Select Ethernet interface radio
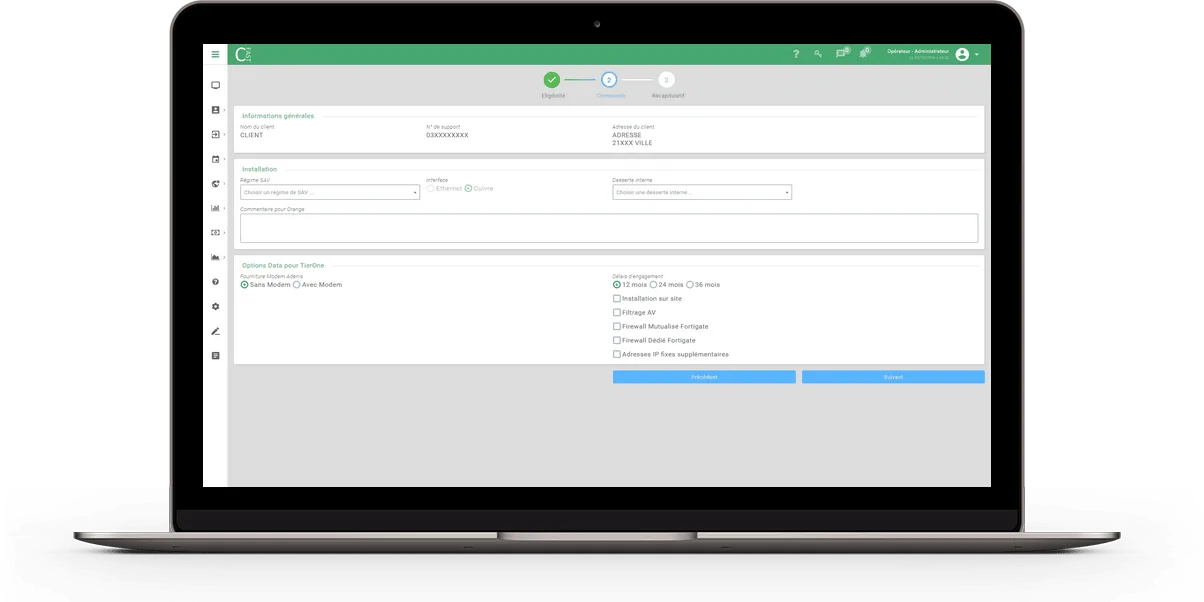Screen dimensions: 1204x602 [x=431, y=188]
